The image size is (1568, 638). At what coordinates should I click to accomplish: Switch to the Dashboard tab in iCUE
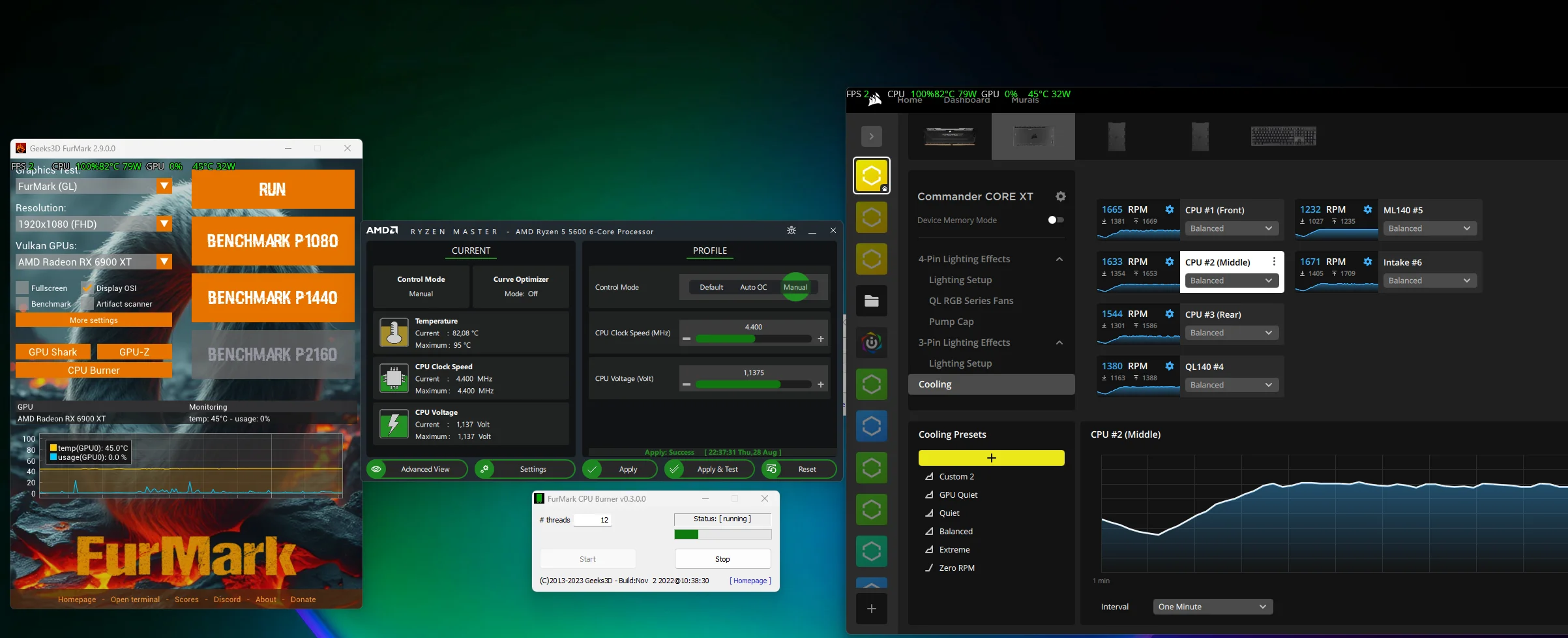point(966,100)
